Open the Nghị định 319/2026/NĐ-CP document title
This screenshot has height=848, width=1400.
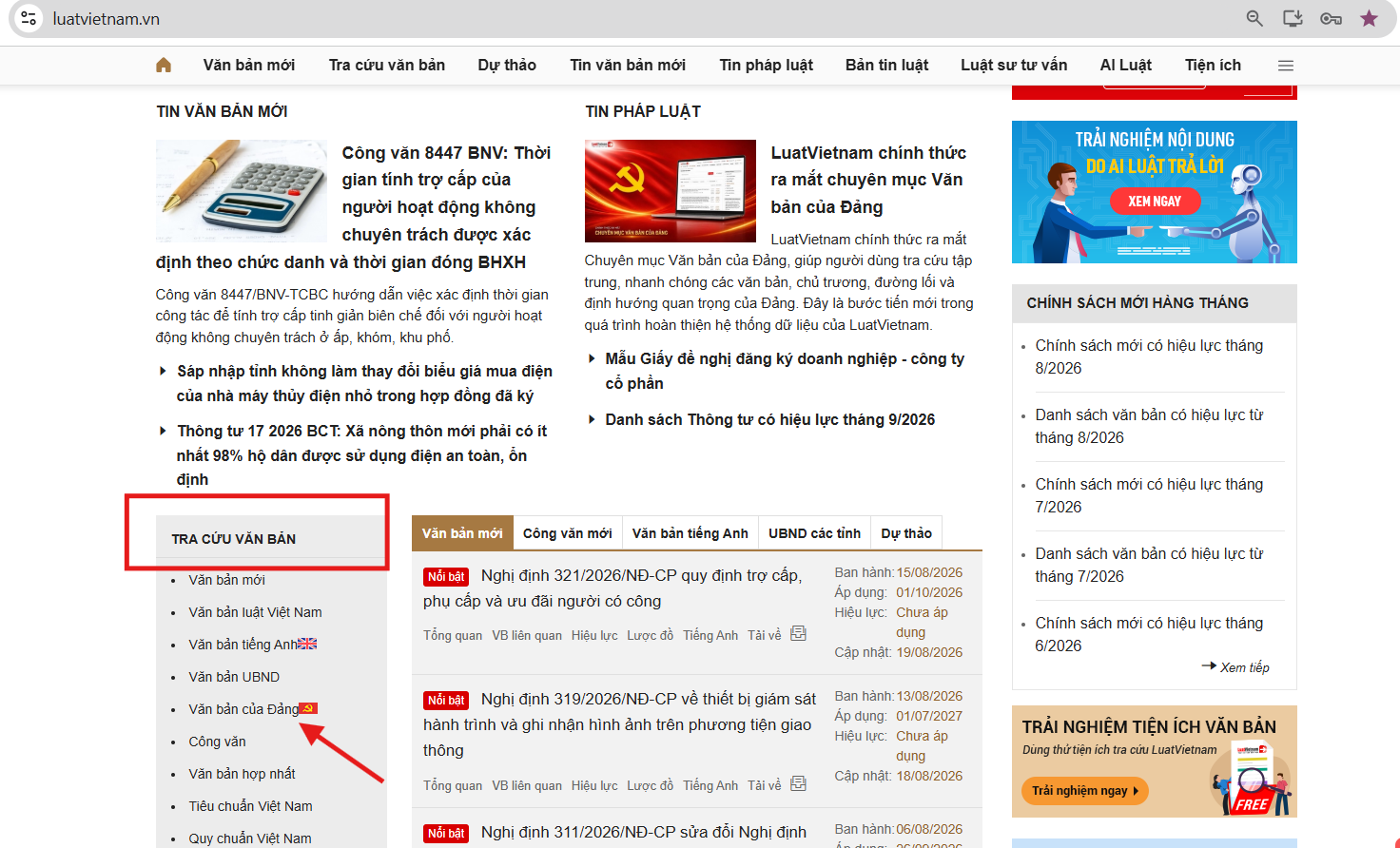pos(619,724)
